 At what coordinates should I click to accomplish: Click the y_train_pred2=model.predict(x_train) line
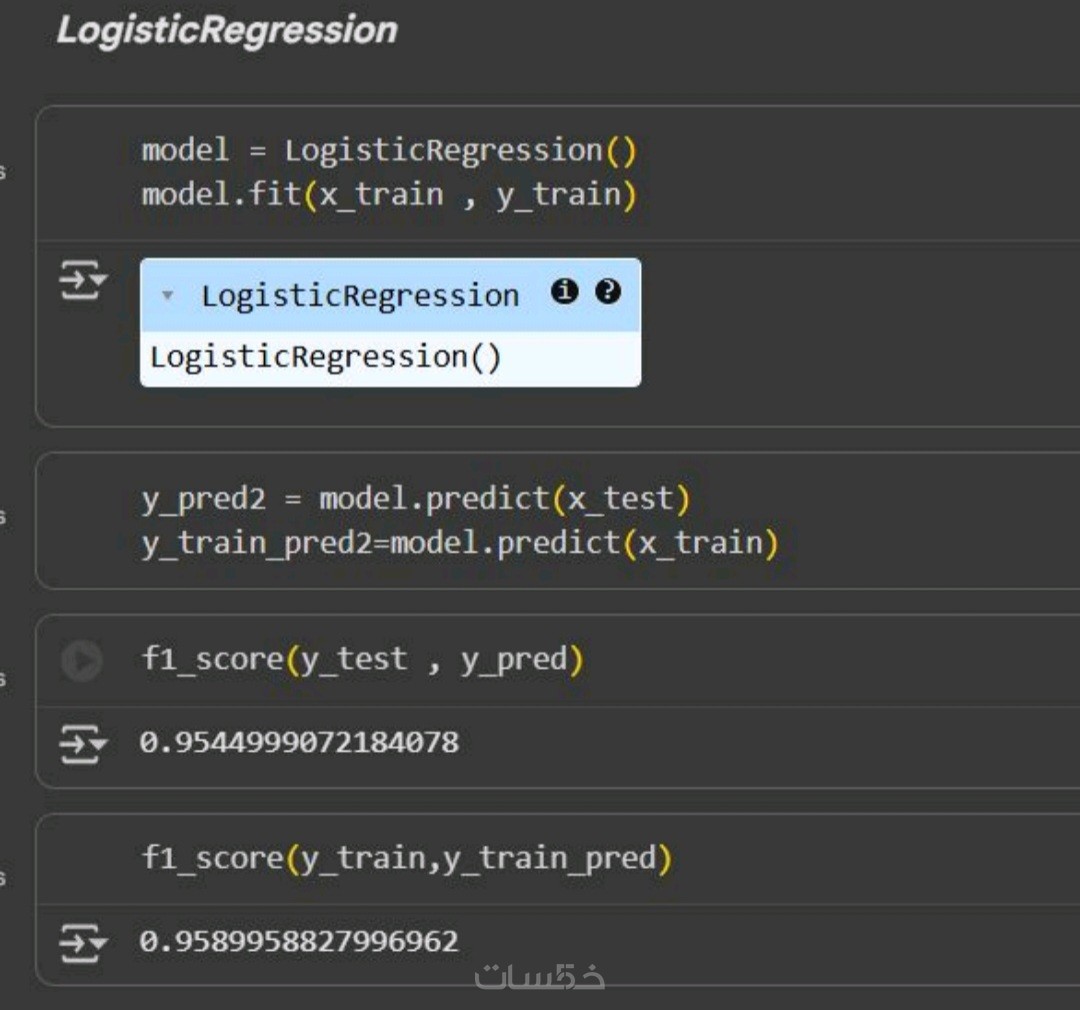(459, 544)
